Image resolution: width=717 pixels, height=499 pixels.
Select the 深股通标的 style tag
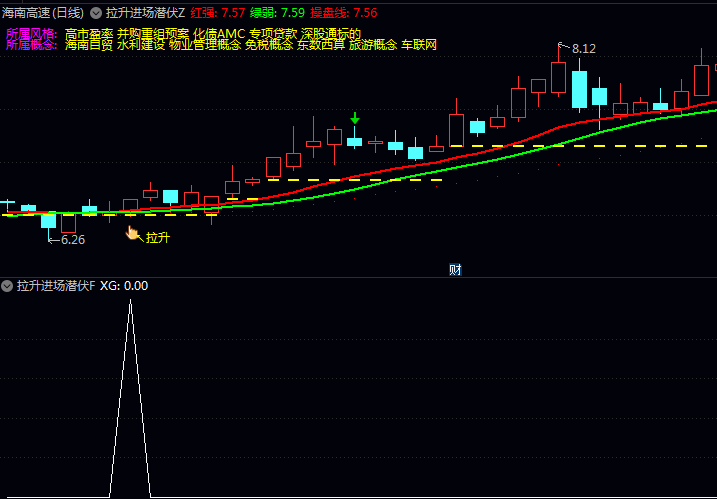331,34
